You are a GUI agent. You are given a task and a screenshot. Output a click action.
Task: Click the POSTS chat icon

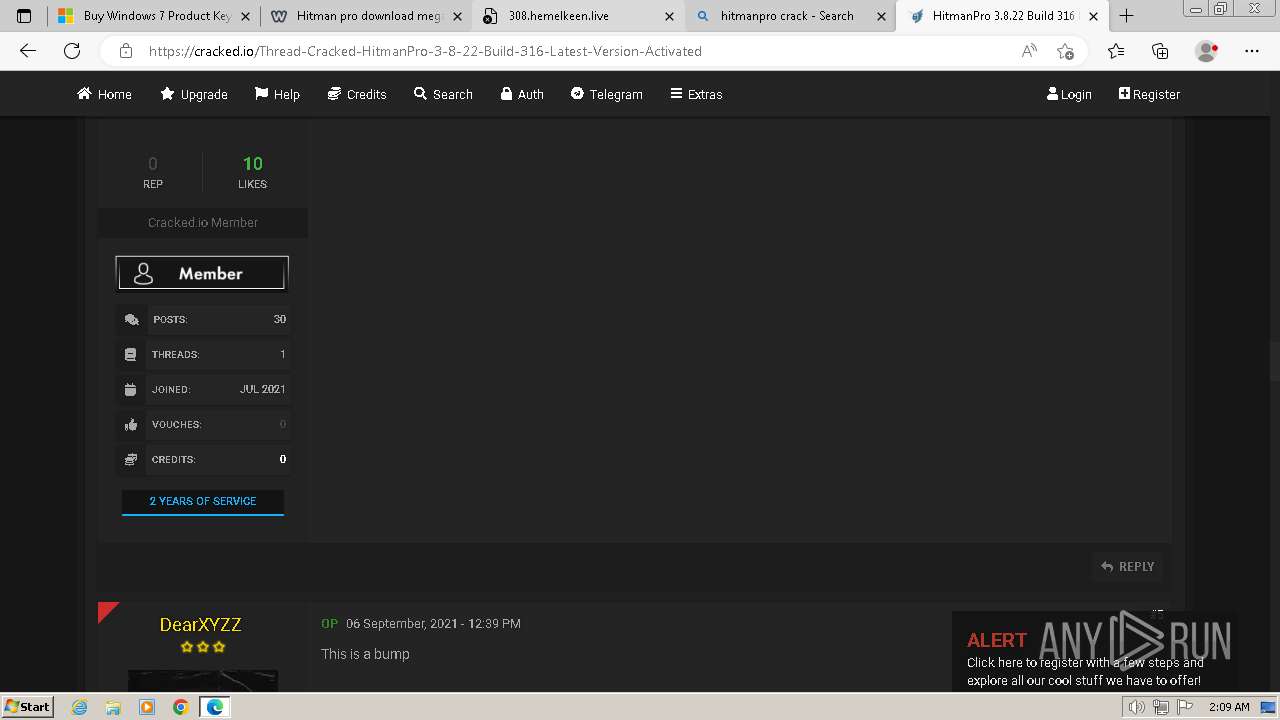pyautogui.click(x=131, y=320)
